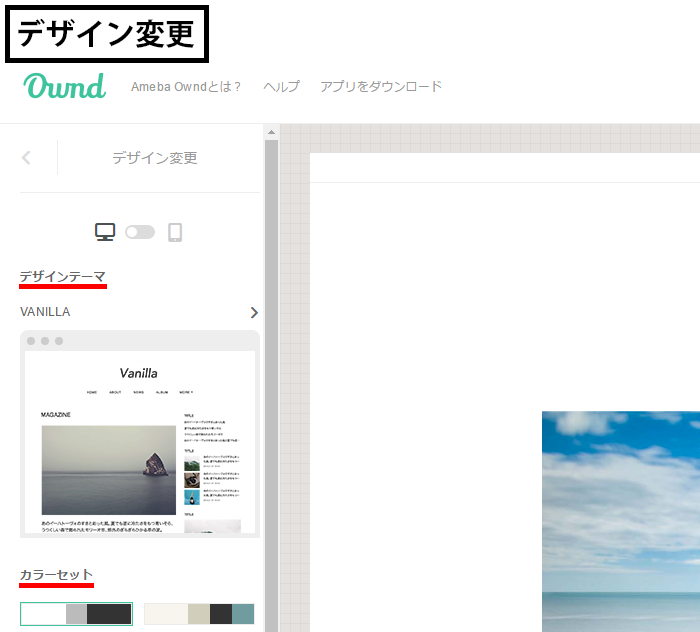The height and width of the screenshot is (632, 700).
Task: Click the Ownd logo
Action: click(65, 86)
